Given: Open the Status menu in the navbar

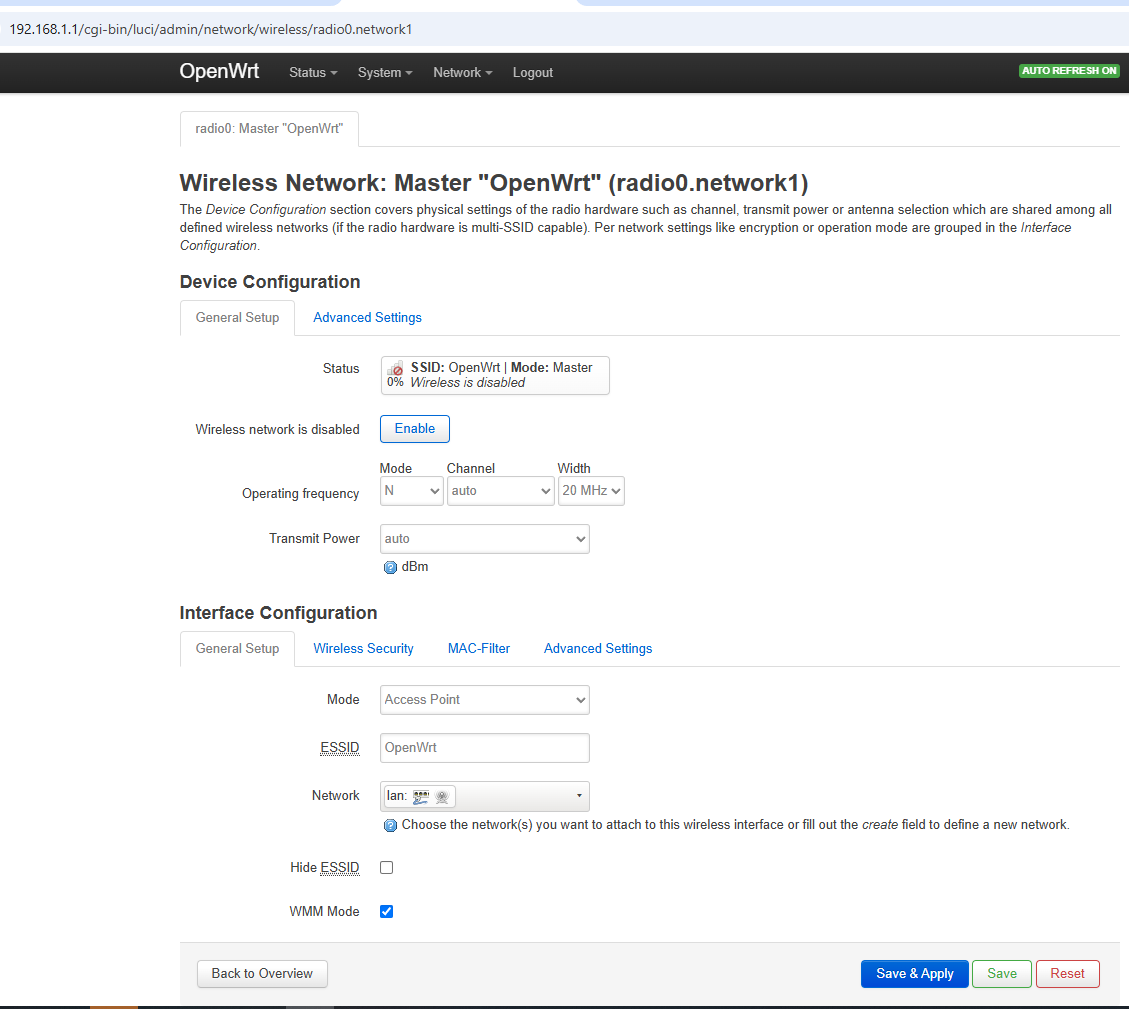Looking at the screenshot, I should 313,73.
